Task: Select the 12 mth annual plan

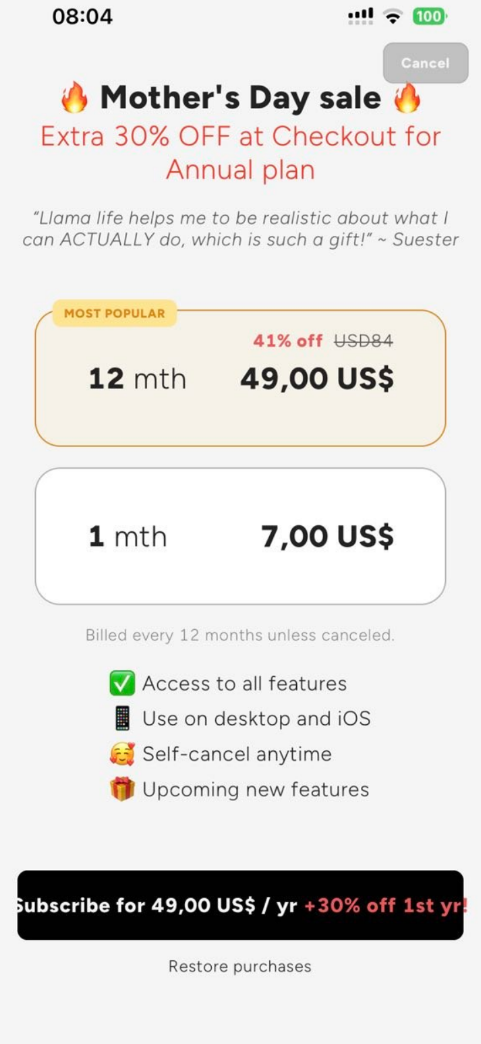Action: (240, 378)
